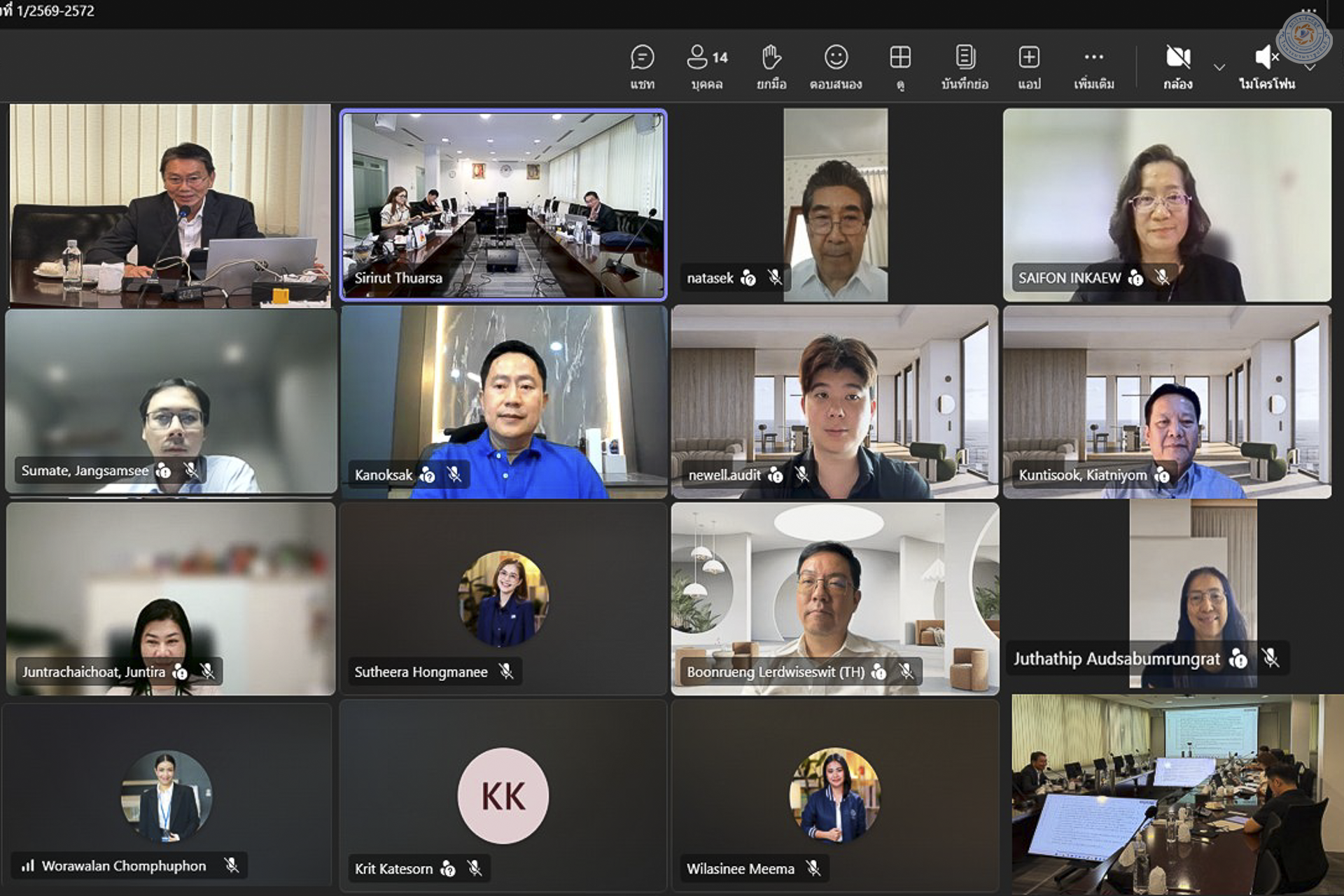Raise hand using the hand icon
1344x896 pixels.
pyautogui.click(x=771, y=57)
